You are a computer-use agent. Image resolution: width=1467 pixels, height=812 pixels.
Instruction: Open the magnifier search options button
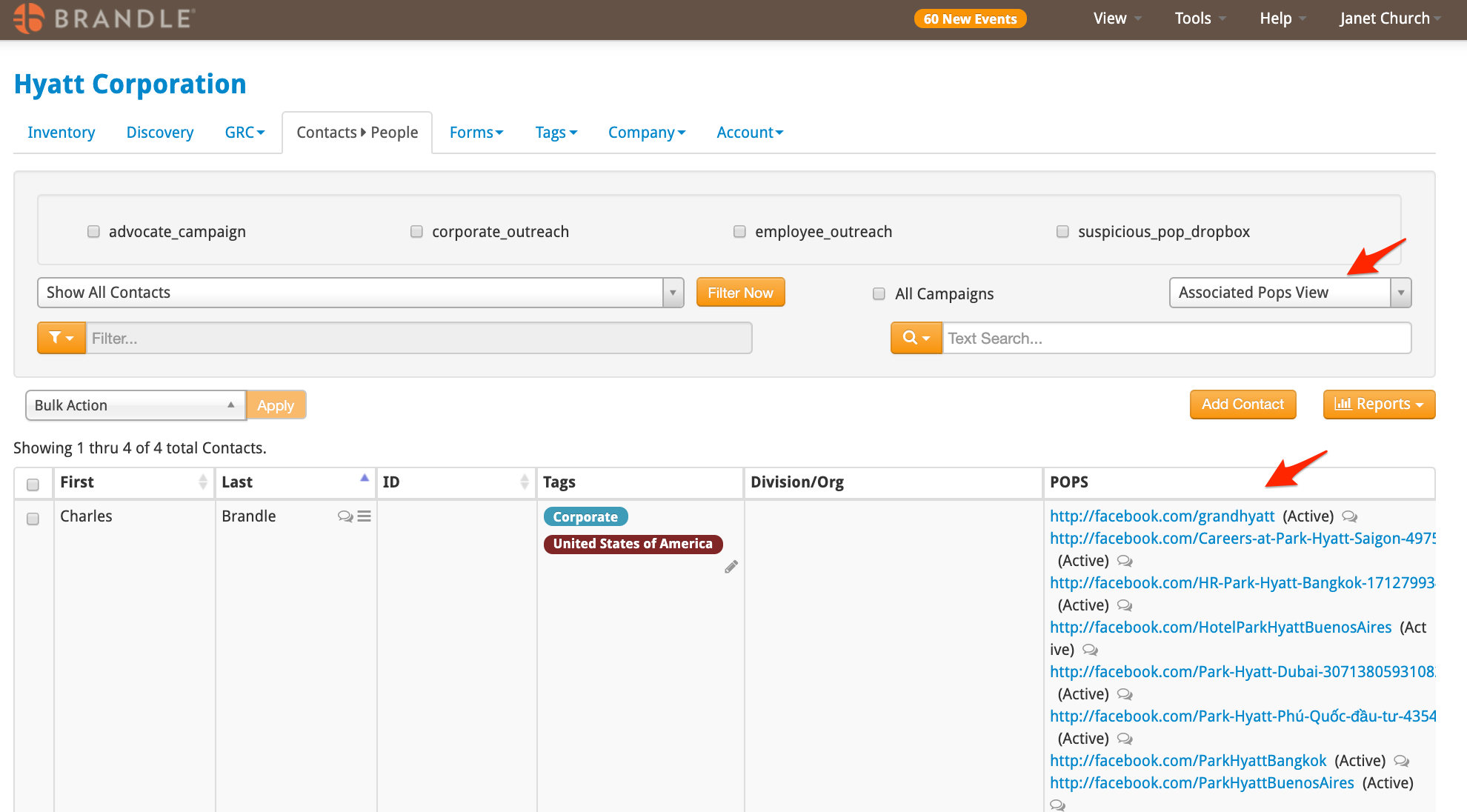(x=917, y=338)
